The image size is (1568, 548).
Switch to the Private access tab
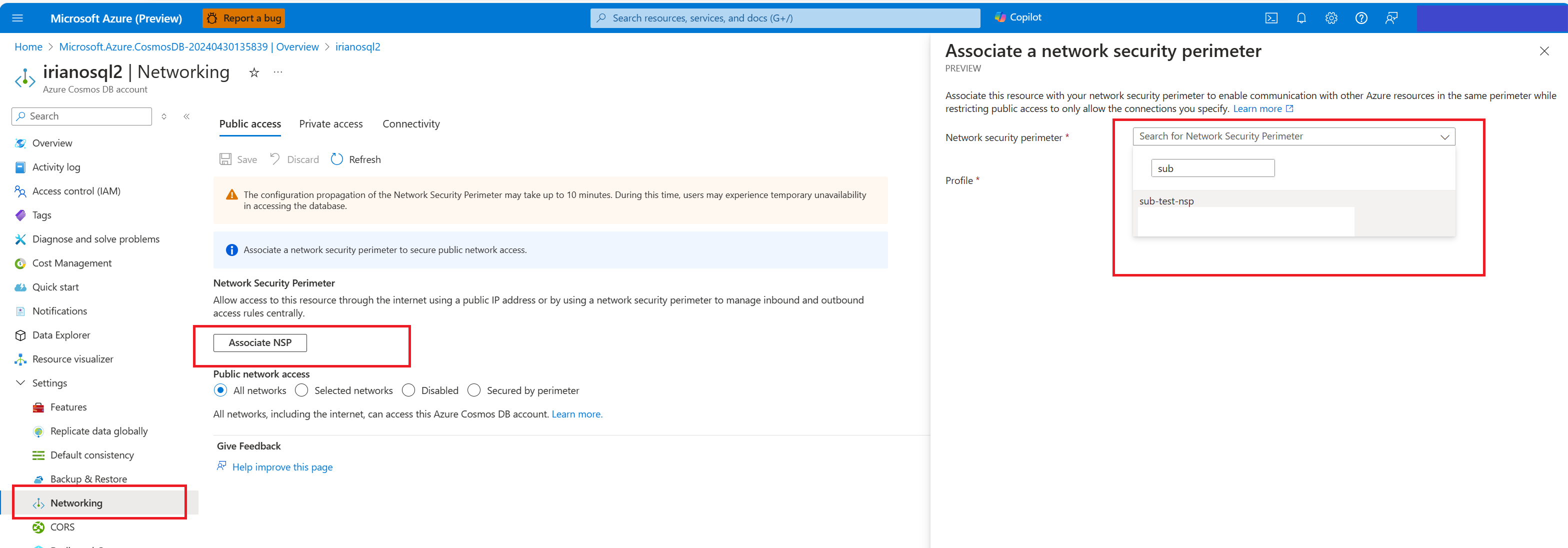pyautogui.click(x=332, y=123)
